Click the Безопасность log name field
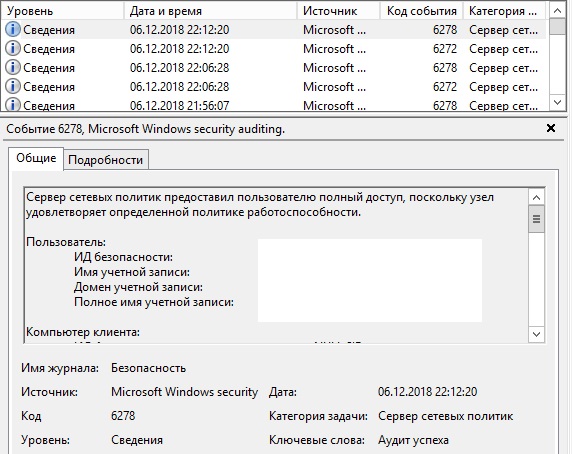The image size is (572, 454). click(148, 368)
